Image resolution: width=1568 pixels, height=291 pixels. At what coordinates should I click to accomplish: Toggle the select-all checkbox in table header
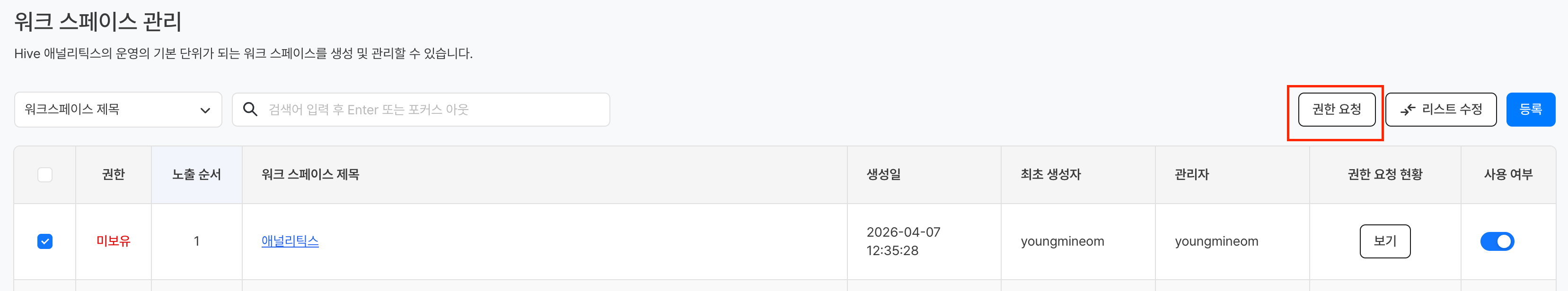45,175
